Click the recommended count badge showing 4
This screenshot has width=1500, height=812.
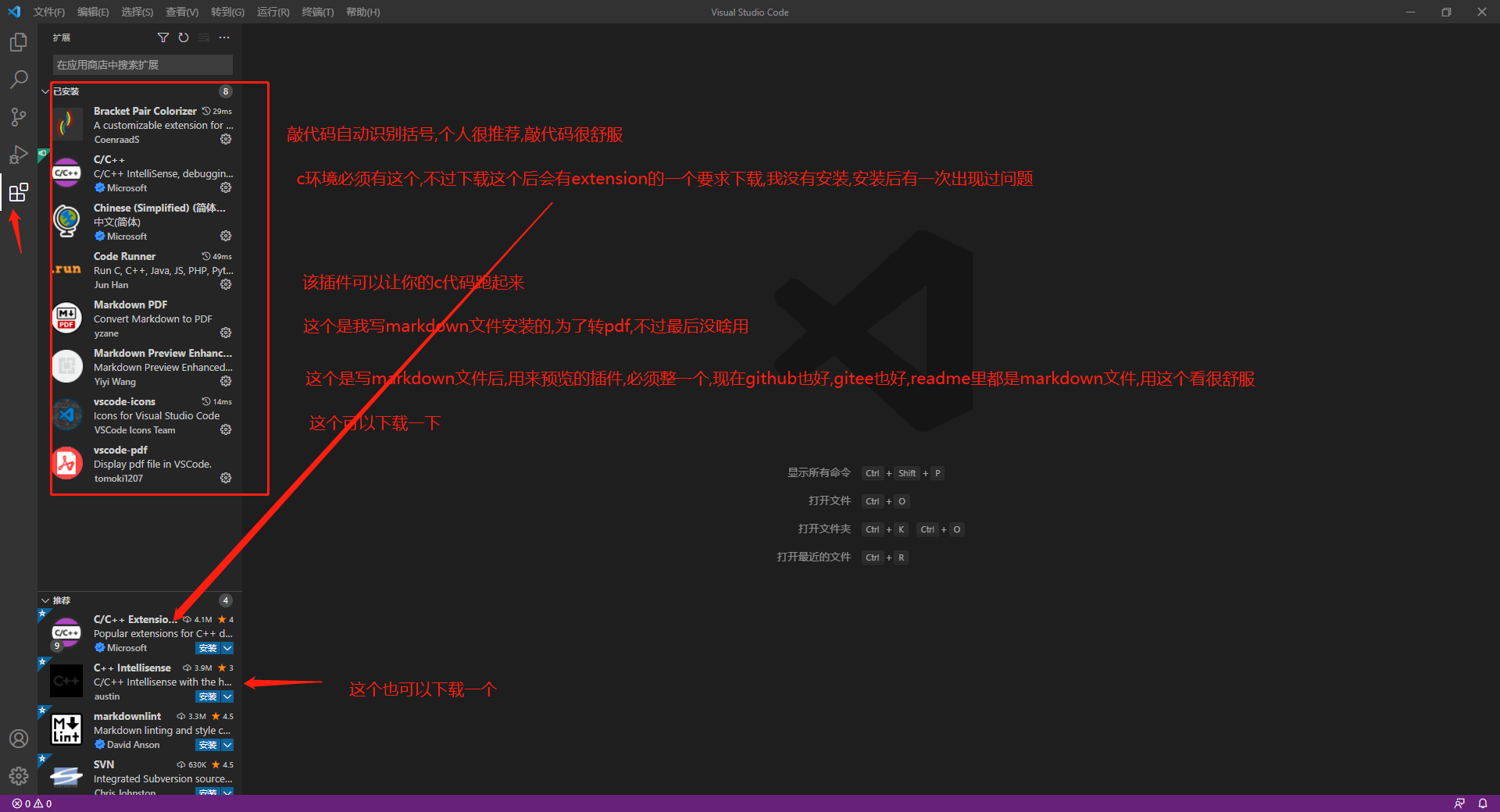click(226, 600)
